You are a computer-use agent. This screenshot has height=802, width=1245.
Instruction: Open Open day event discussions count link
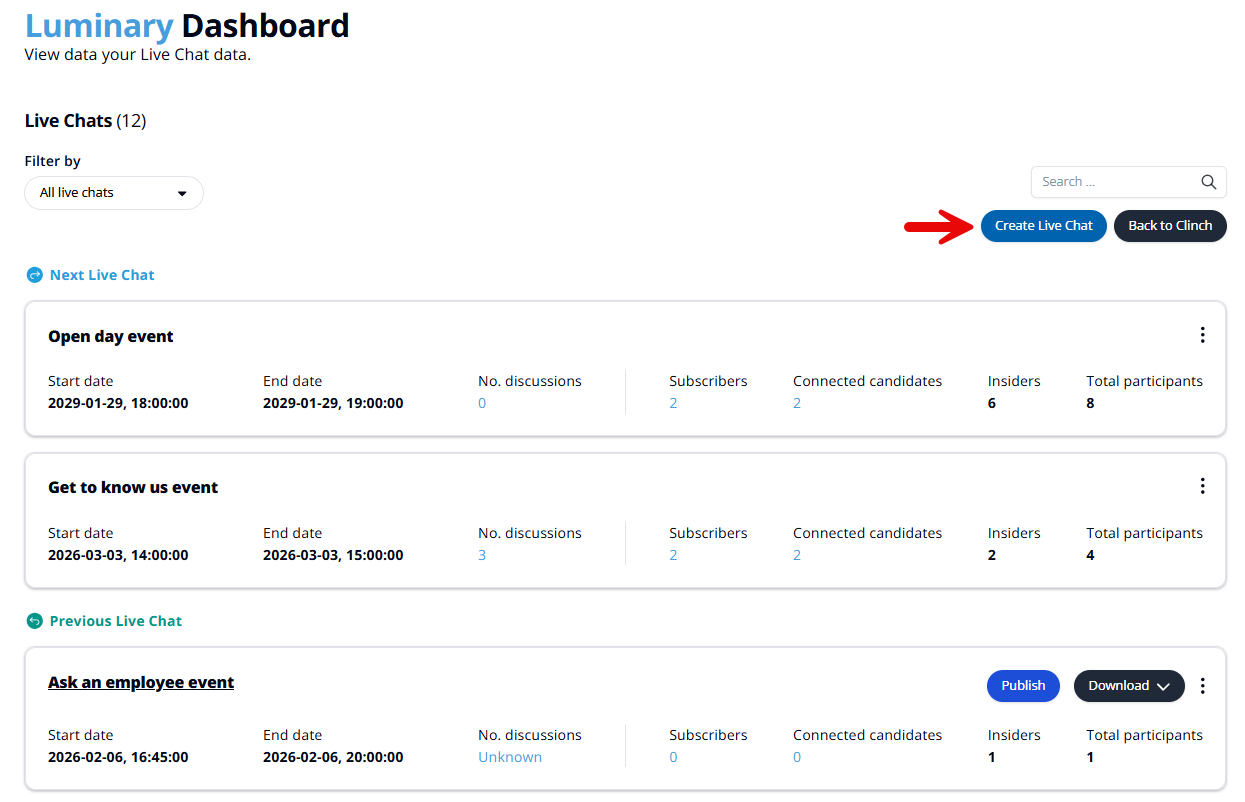tap(482, 403)
